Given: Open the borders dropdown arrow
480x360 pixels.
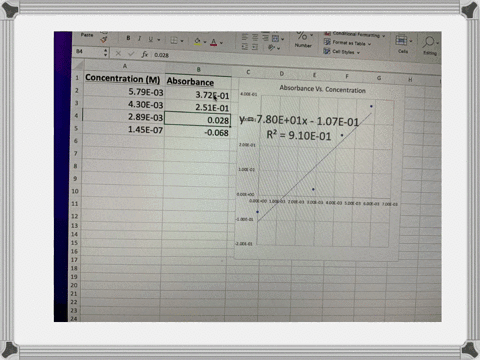Looking at the screenshot, I should point(182,41).
